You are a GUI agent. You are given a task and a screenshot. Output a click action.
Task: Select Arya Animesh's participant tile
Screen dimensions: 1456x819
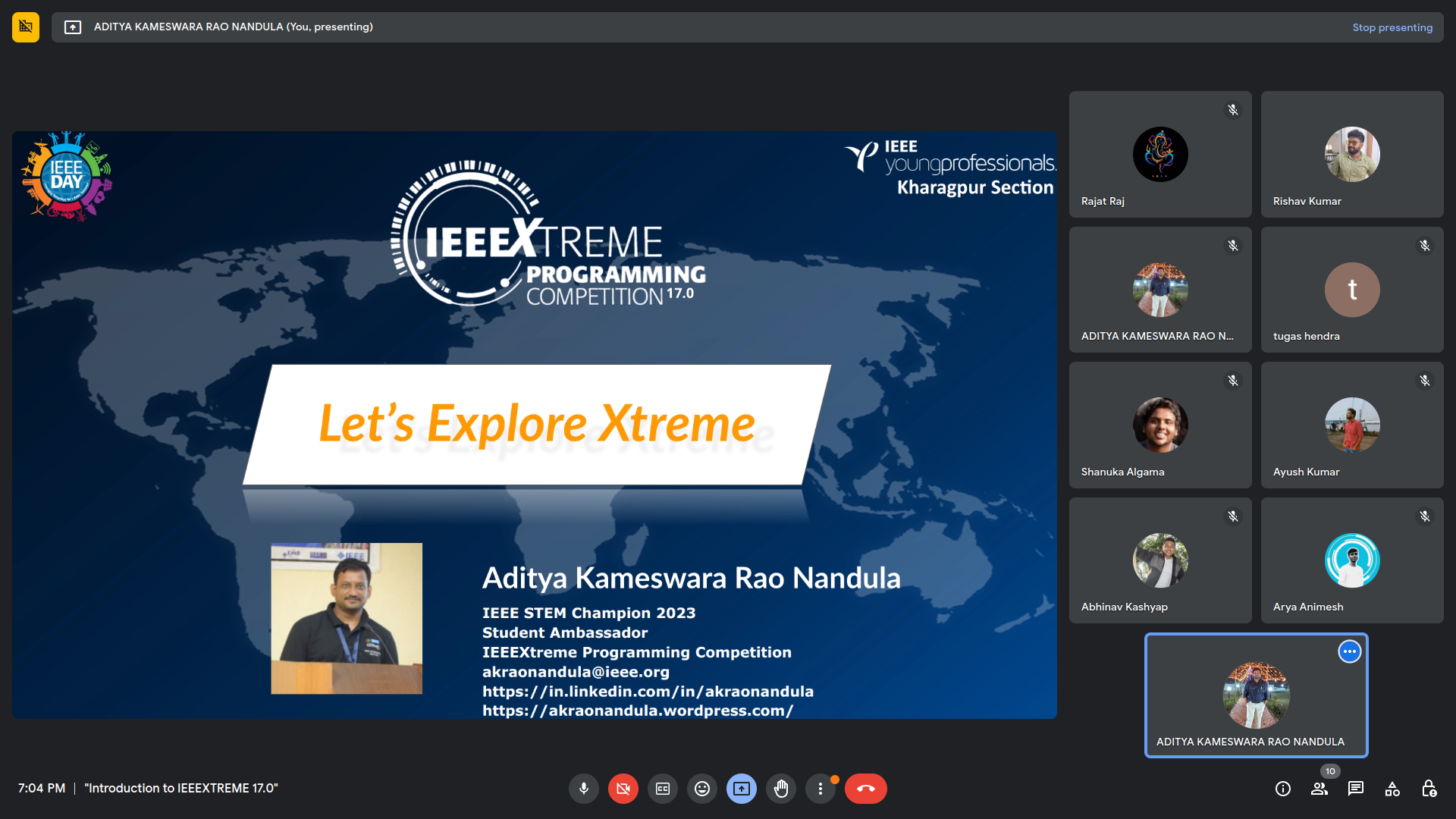tap(1352, 560)
